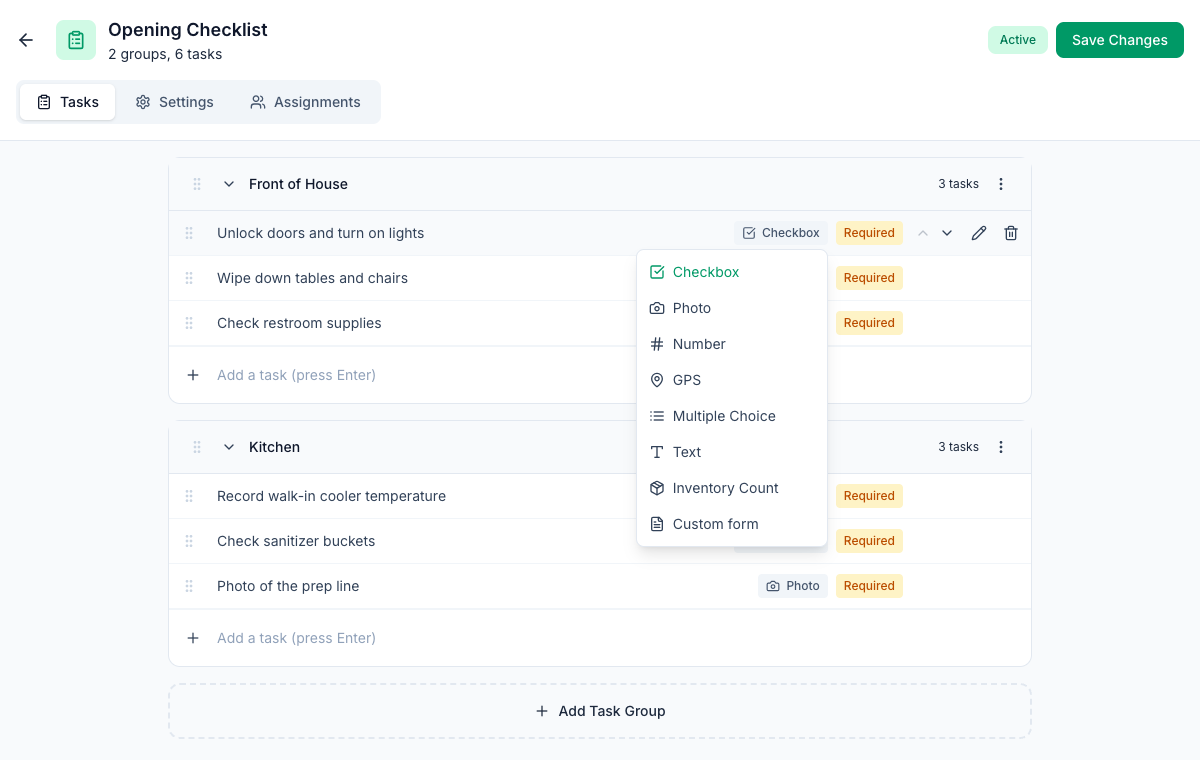
Task: Edit the Unlock doors task with pencil icon
Action: point(979,233)
